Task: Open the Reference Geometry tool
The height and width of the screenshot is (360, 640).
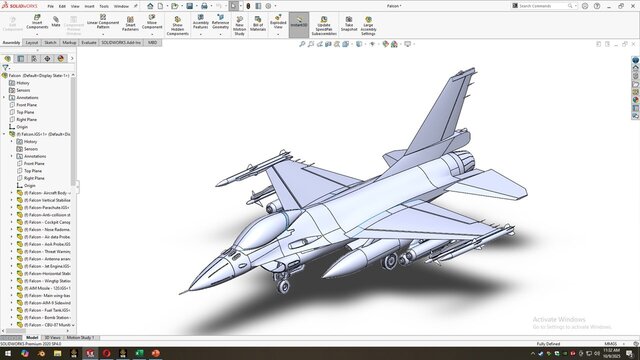Action: 220,22
